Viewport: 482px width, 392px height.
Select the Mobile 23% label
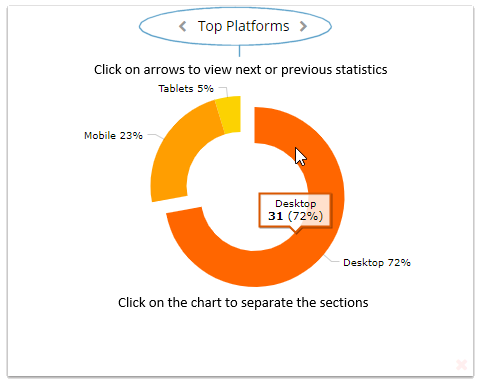tap(113, 136)
